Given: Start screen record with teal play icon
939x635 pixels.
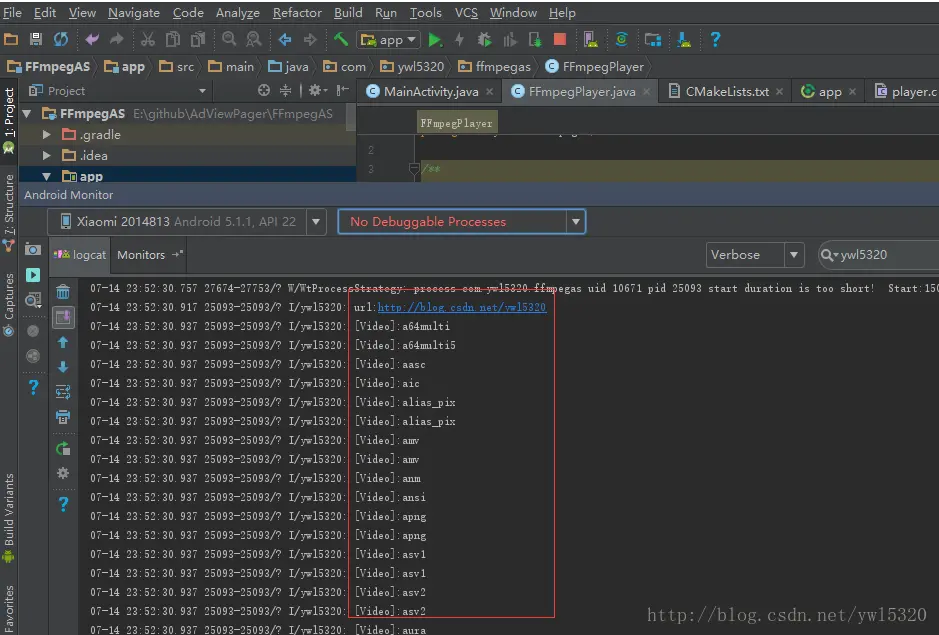Looking at the screenshot, I should pyautogui.click(x=33, y=274).
